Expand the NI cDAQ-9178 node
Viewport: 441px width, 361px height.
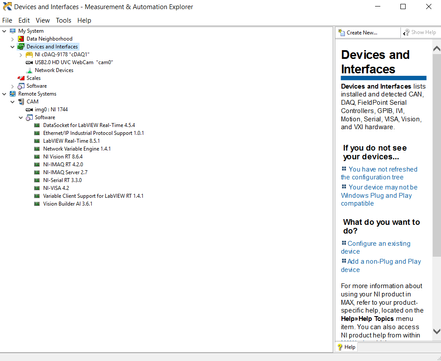coord(21,55)
